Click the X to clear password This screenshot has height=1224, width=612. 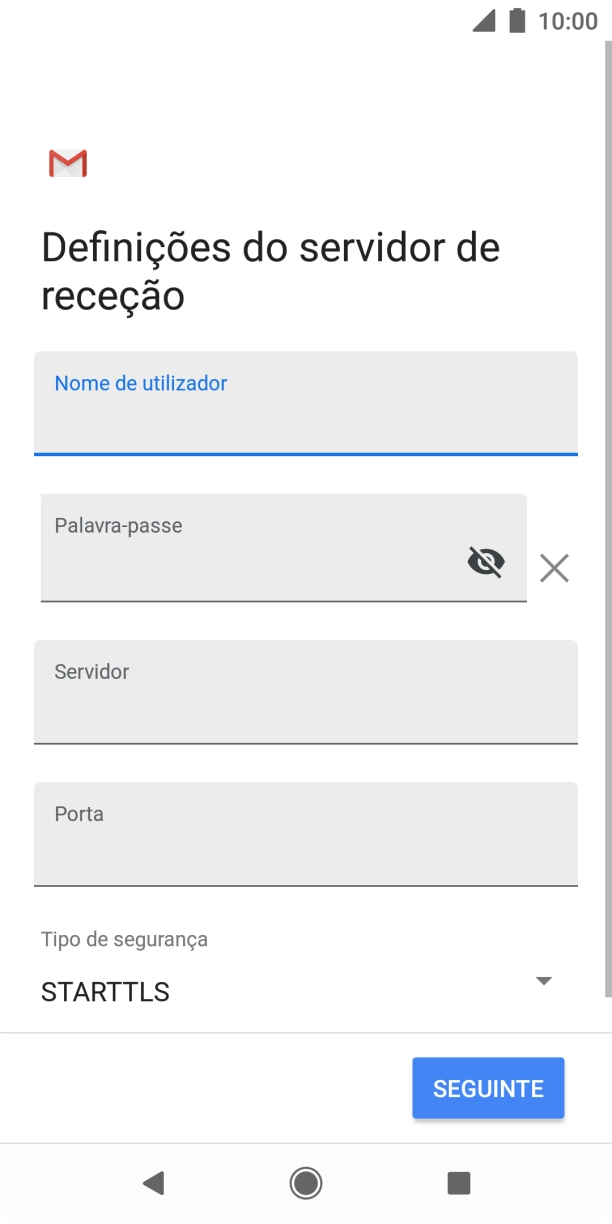pyautogui.click(x=554, y=568)
